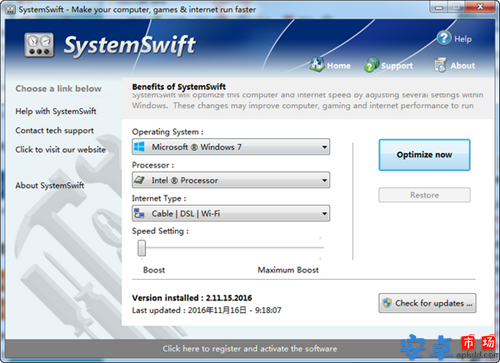Viewport: 500px width, 363px height.
Task: Expand the Operating System dropdown arrow
Action: coord(324,147)
